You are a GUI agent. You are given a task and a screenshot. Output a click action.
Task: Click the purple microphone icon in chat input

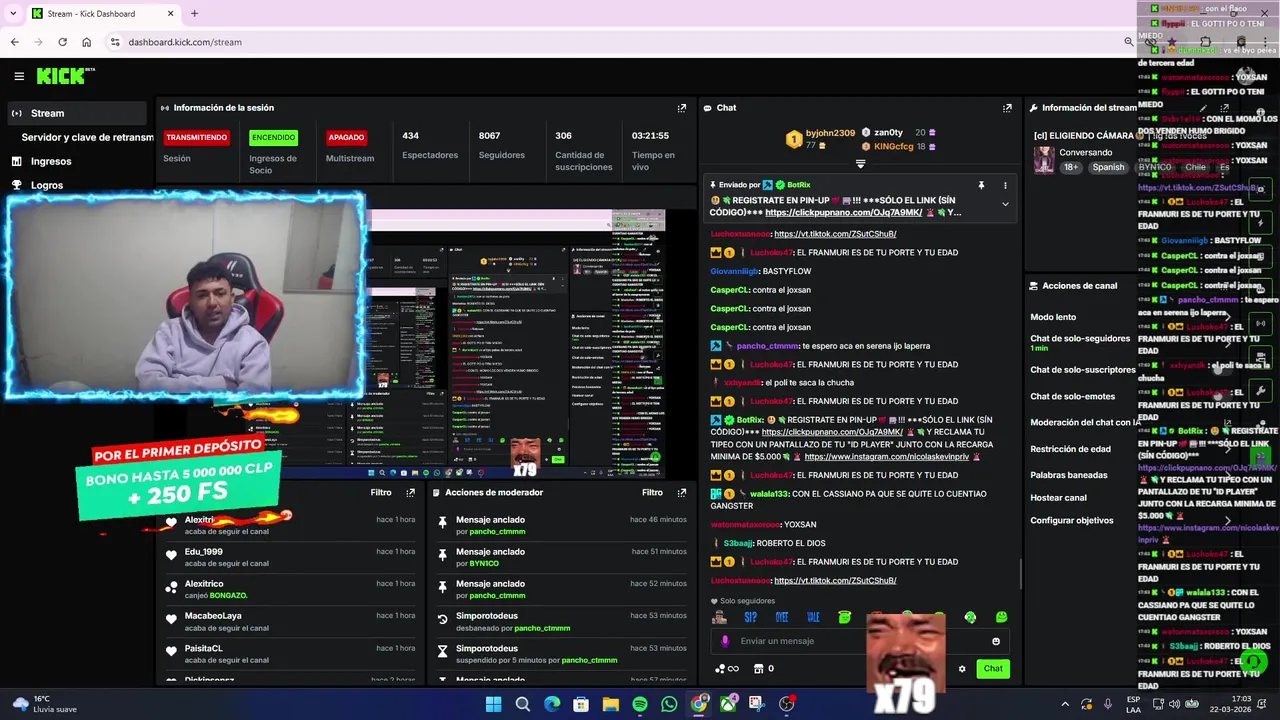click(x=726, y=641)
